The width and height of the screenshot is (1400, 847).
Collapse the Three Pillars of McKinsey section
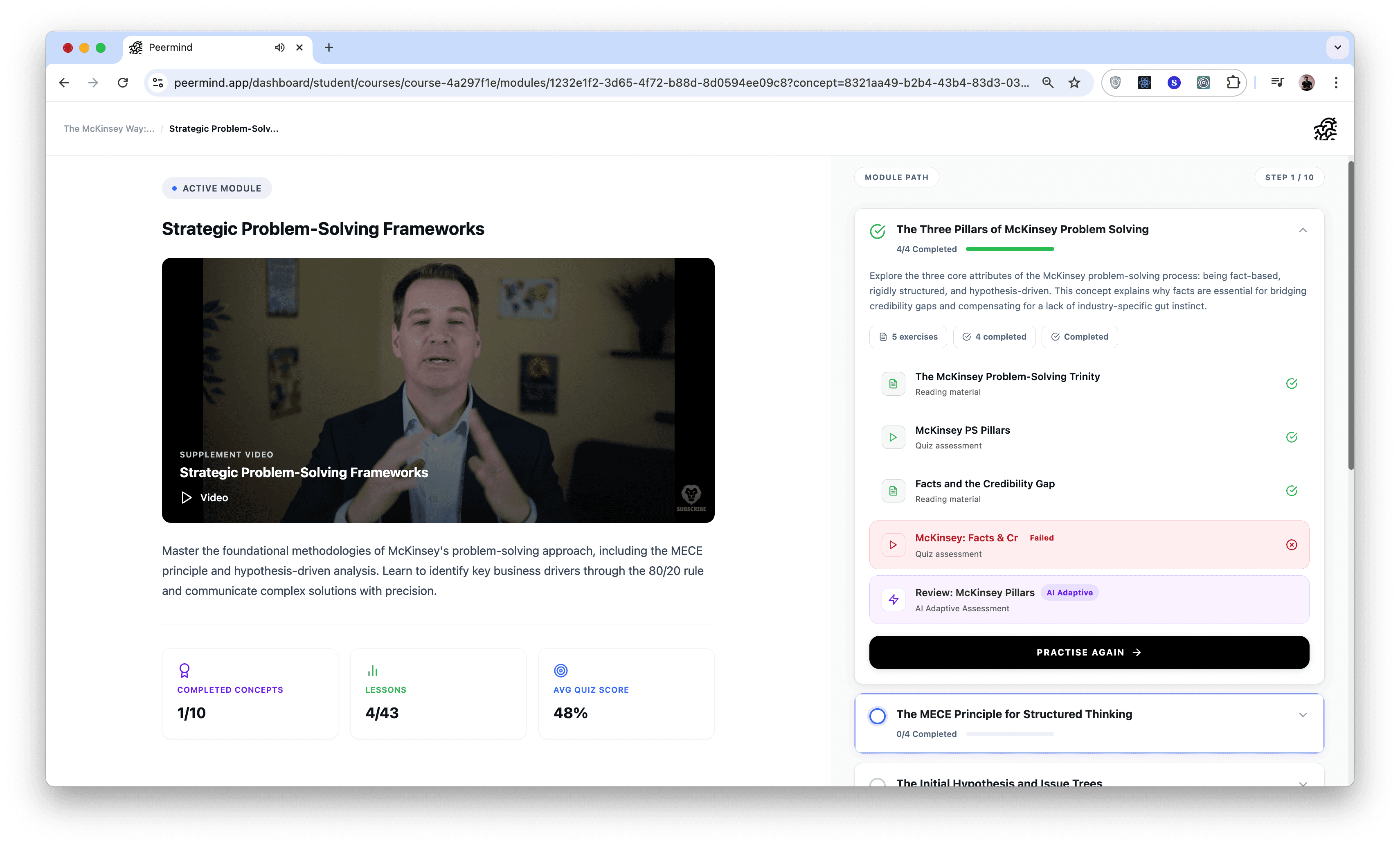pos(1302,230)
